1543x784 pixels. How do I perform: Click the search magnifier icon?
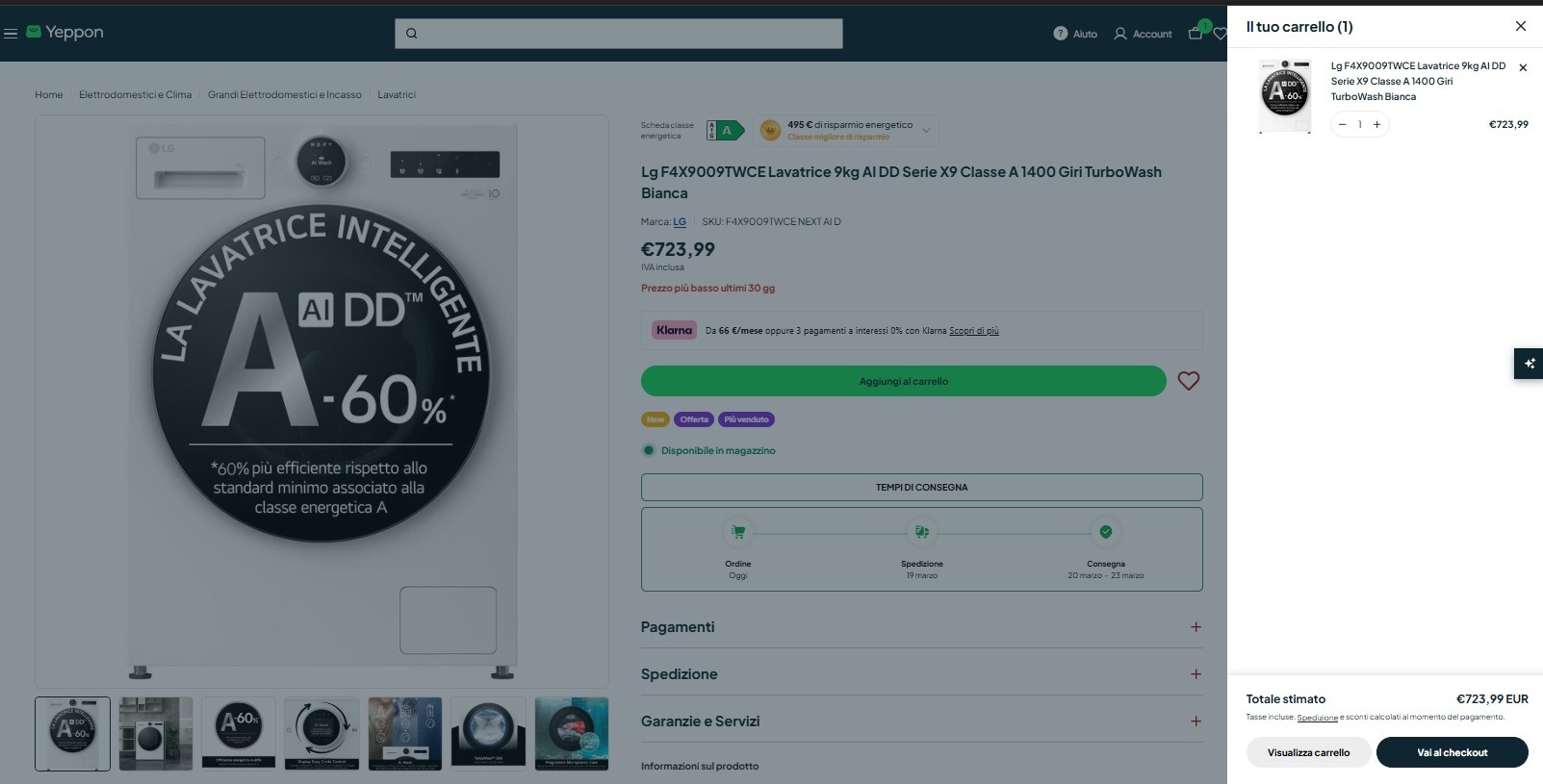[x=412, y=34]
